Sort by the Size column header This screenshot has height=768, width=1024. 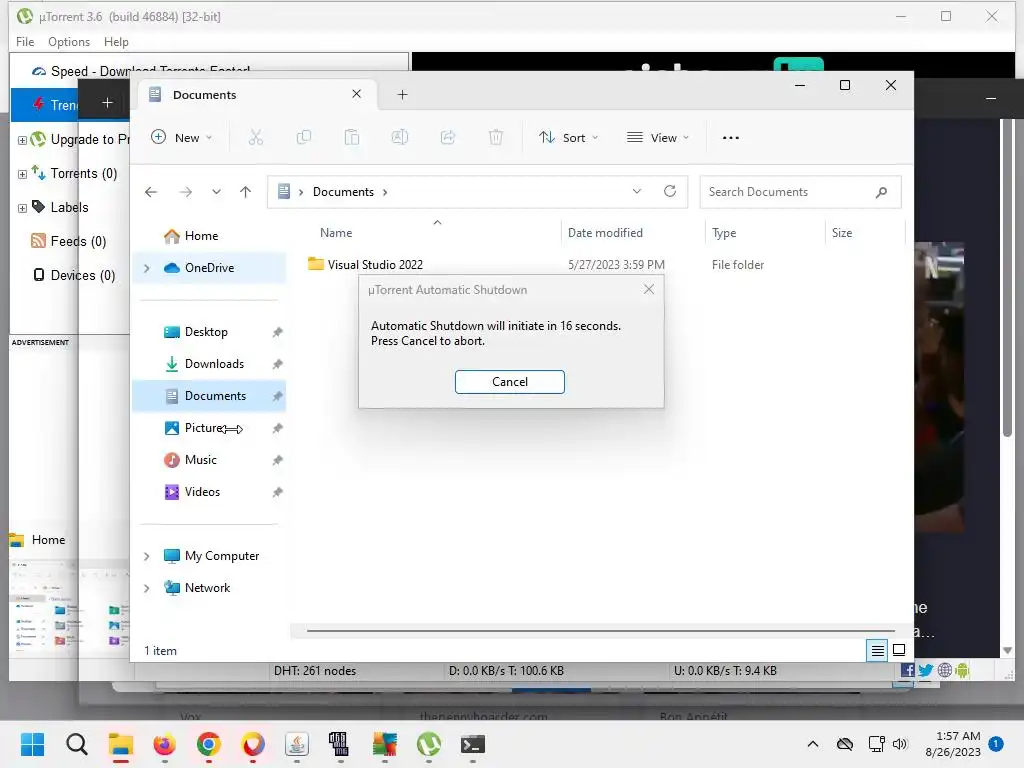point(842,232)
